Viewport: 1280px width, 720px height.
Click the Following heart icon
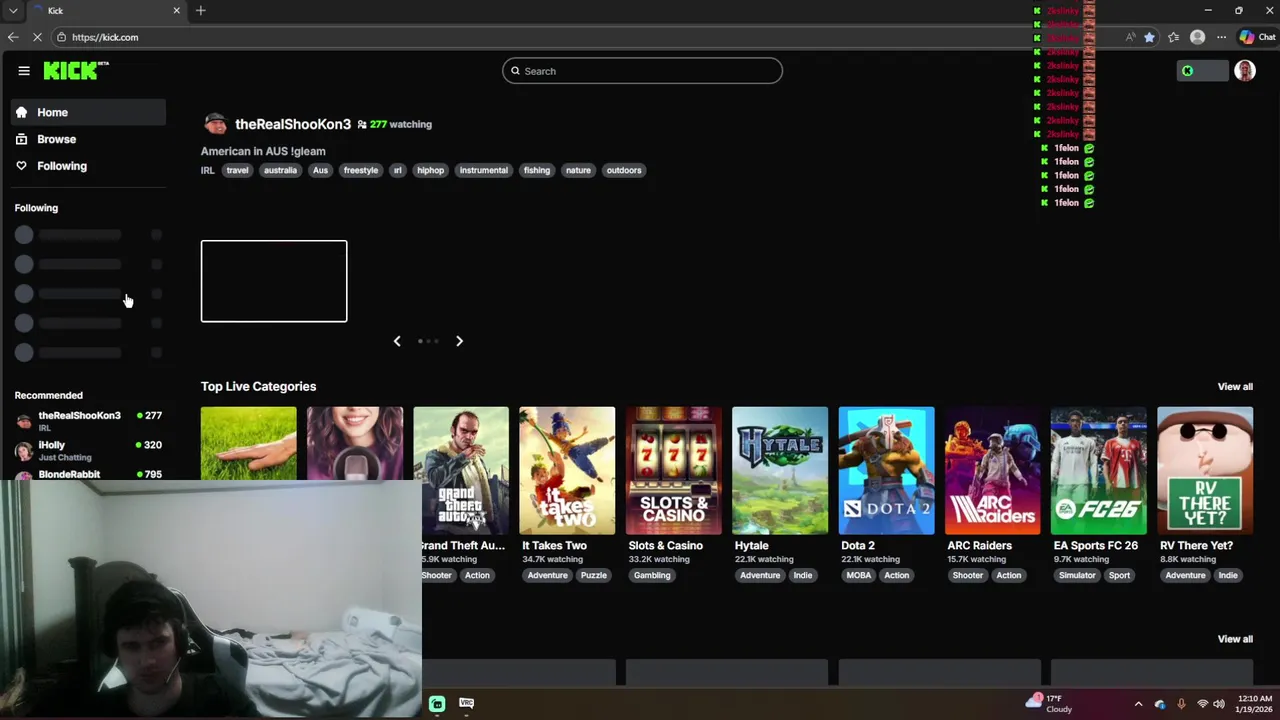(21, 166)
